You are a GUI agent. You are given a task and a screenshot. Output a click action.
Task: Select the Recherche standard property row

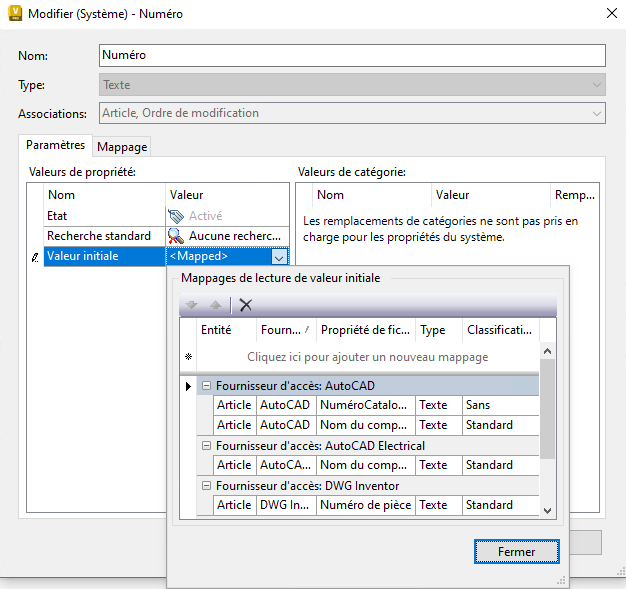point(166,236)
